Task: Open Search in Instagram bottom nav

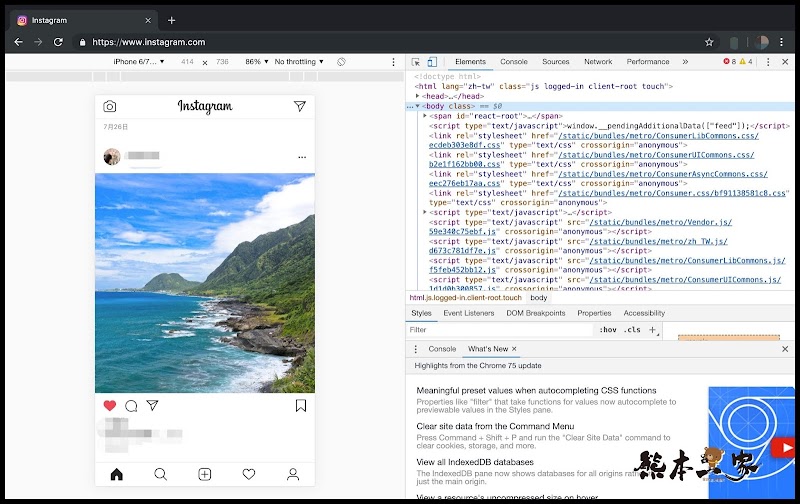Action: coord(161,474)
